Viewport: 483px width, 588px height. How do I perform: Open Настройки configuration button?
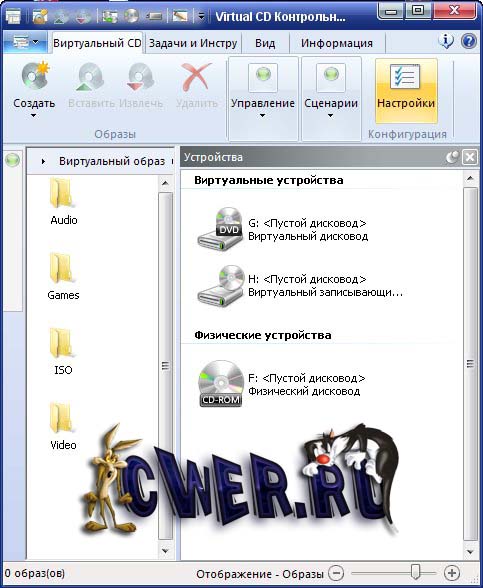tap(406, 91)
